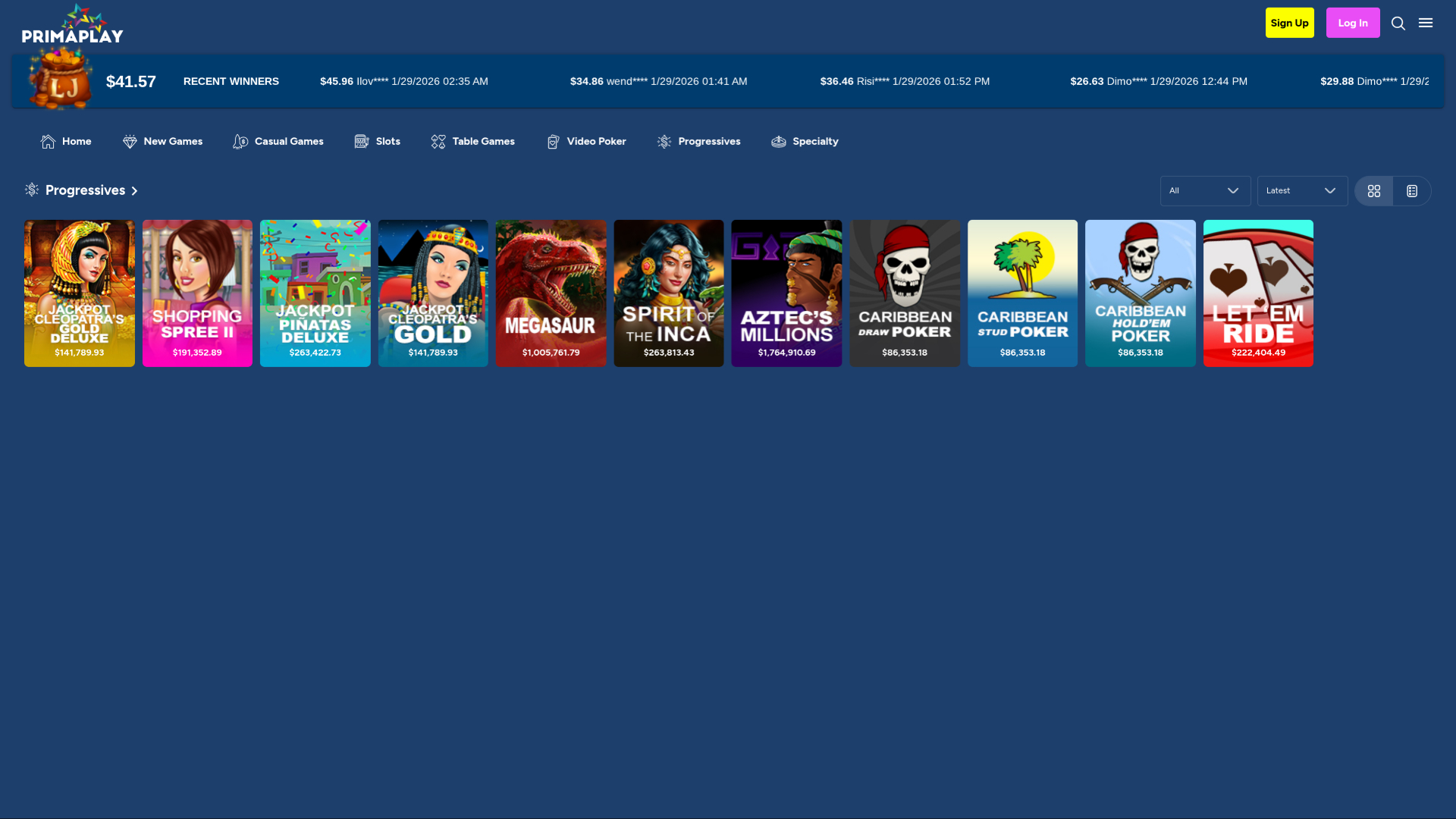Click the Sign Up button

pyautogui.click(x=1289, y=23)
